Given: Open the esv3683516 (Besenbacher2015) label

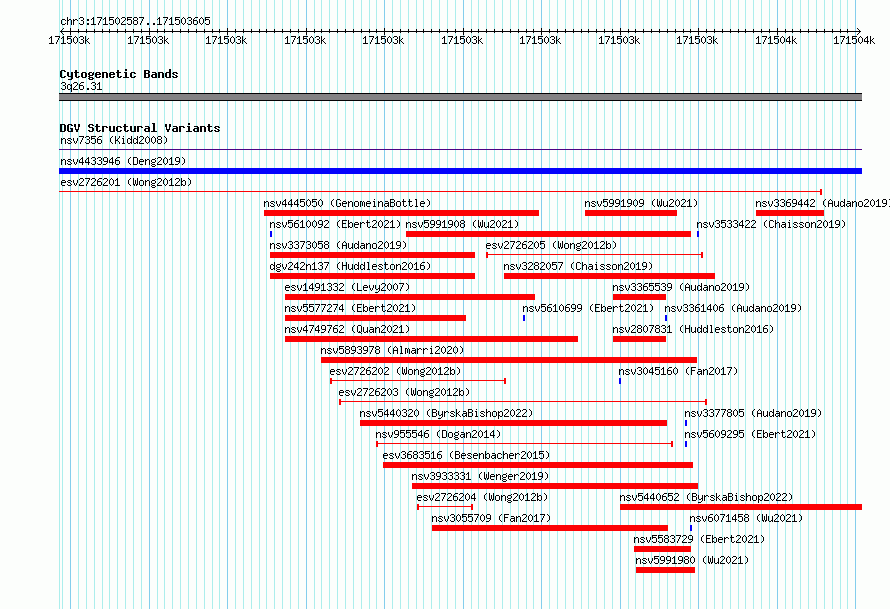Looking at the screenshot, I should 466,455.
